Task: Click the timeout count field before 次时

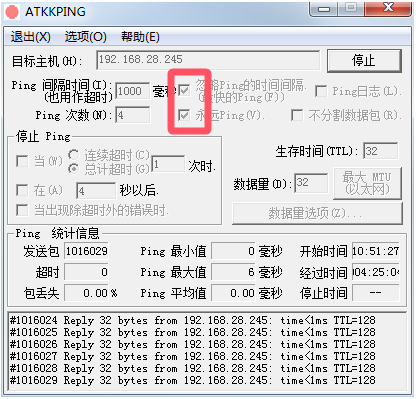Action: pyautogui.click(x=168, y=164)
